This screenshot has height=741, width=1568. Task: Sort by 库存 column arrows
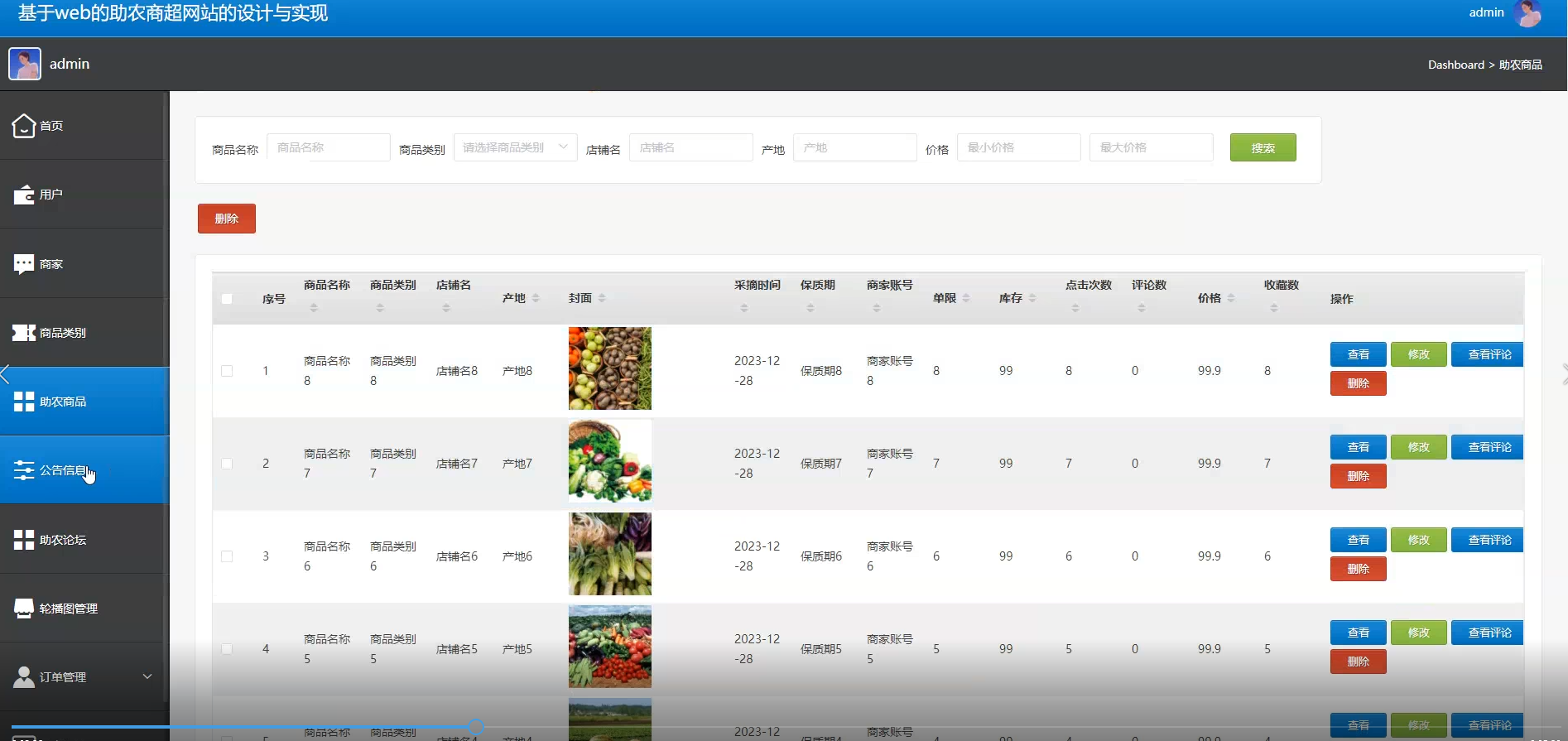1032,298
